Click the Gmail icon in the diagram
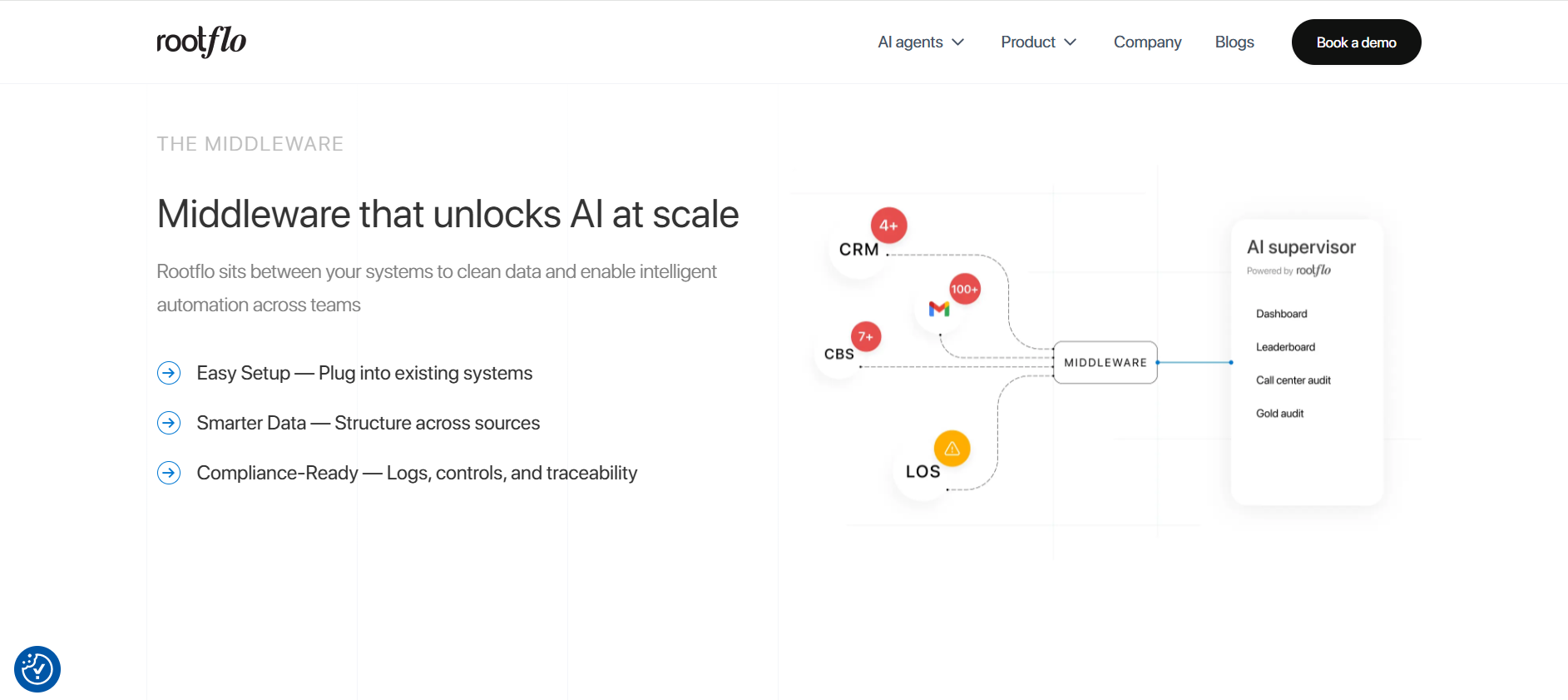 coord(939,309)
